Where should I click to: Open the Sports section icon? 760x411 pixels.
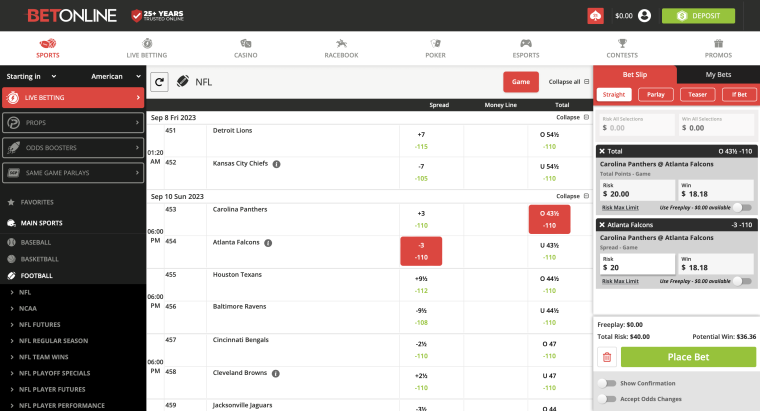point(48,43)
